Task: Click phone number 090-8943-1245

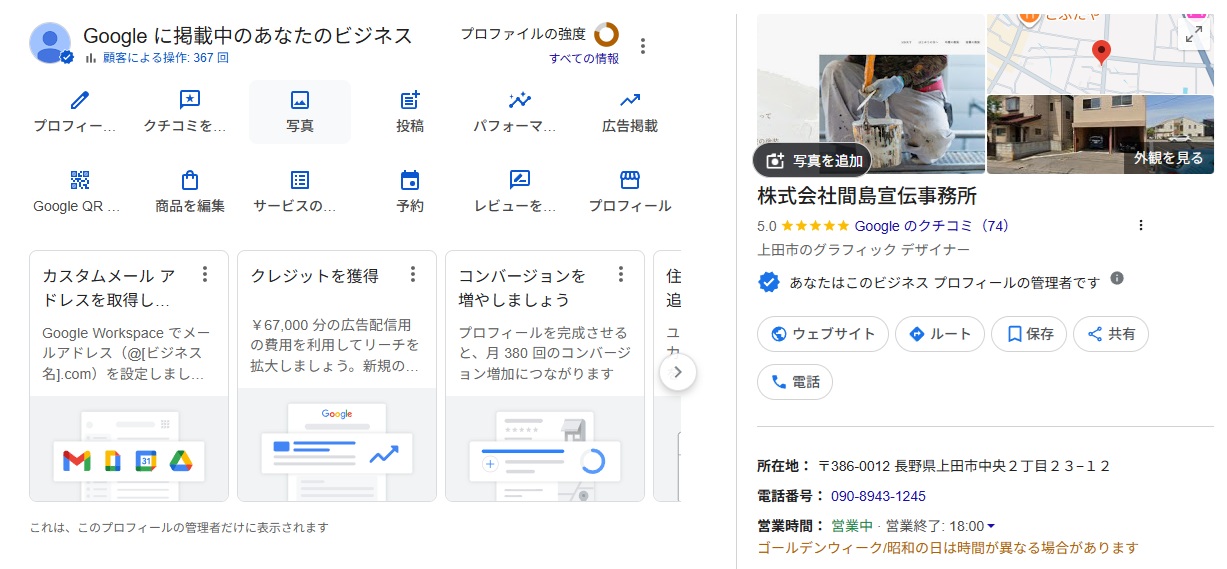Action: pyautogui.click(x=878, y=496)
